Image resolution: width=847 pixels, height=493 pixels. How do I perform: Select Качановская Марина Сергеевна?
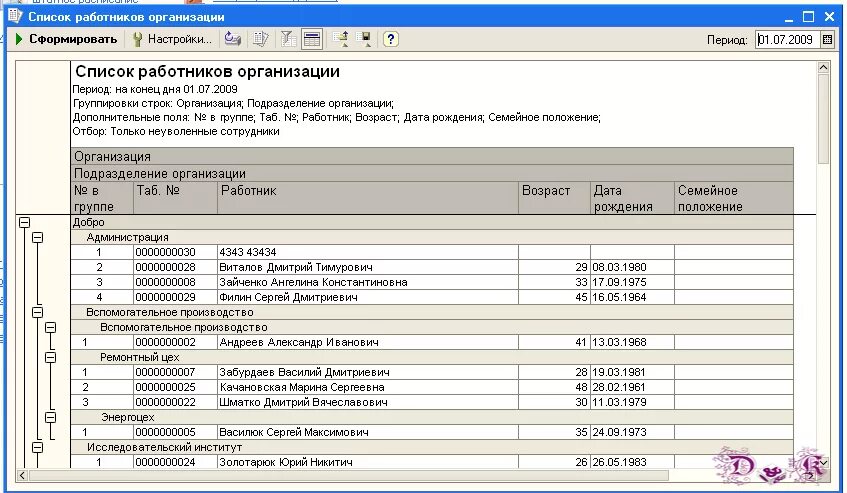302,387
